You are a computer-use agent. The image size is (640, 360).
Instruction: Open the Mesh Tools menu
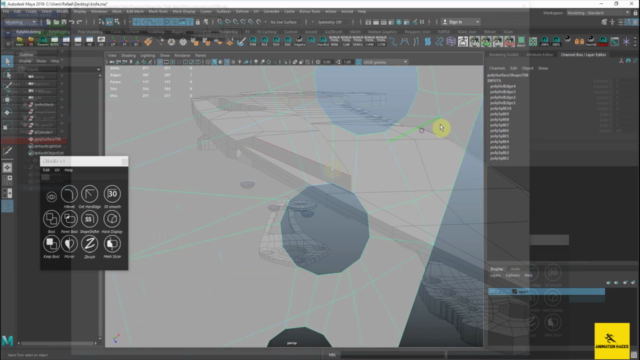pos(158,11)
